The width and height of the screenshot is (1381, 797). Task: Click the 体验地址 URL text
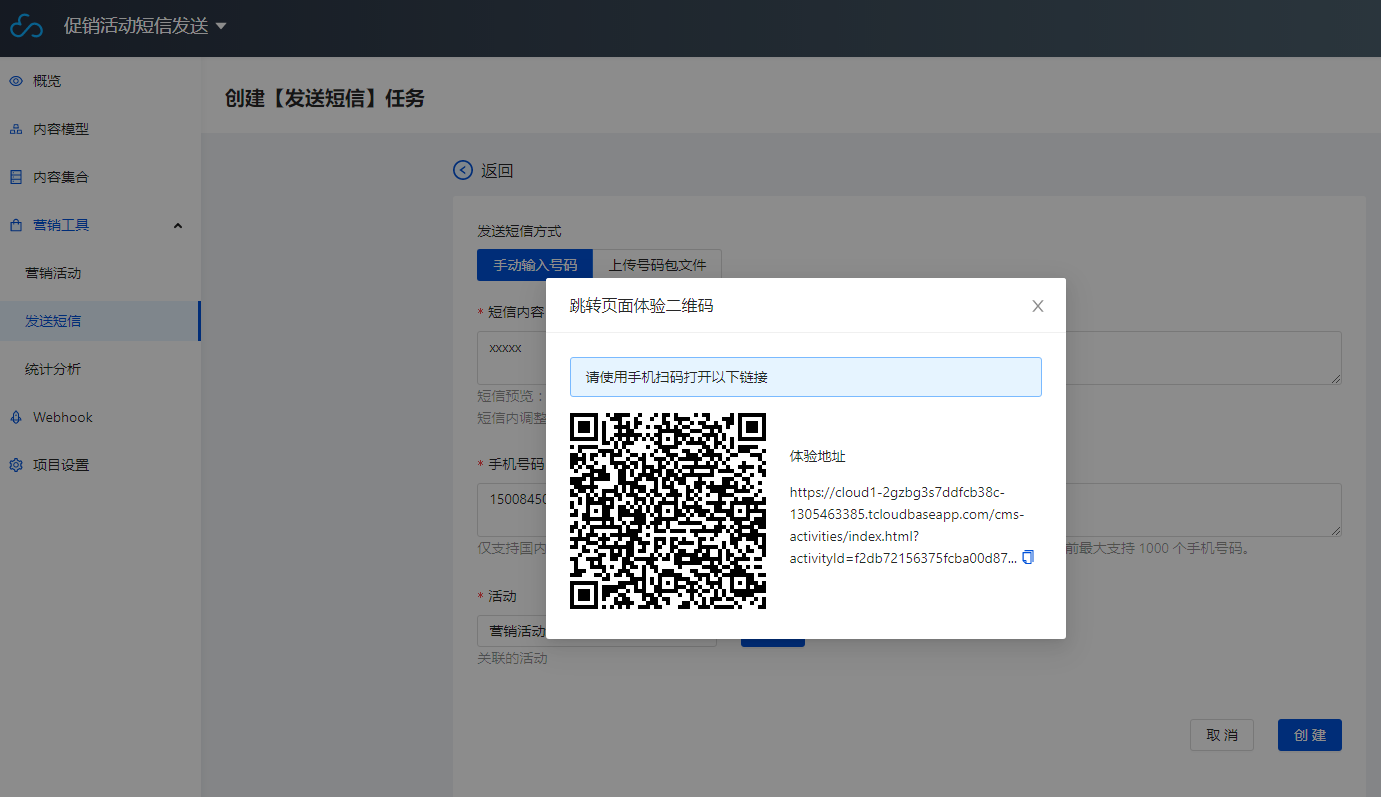click(906, 525)
